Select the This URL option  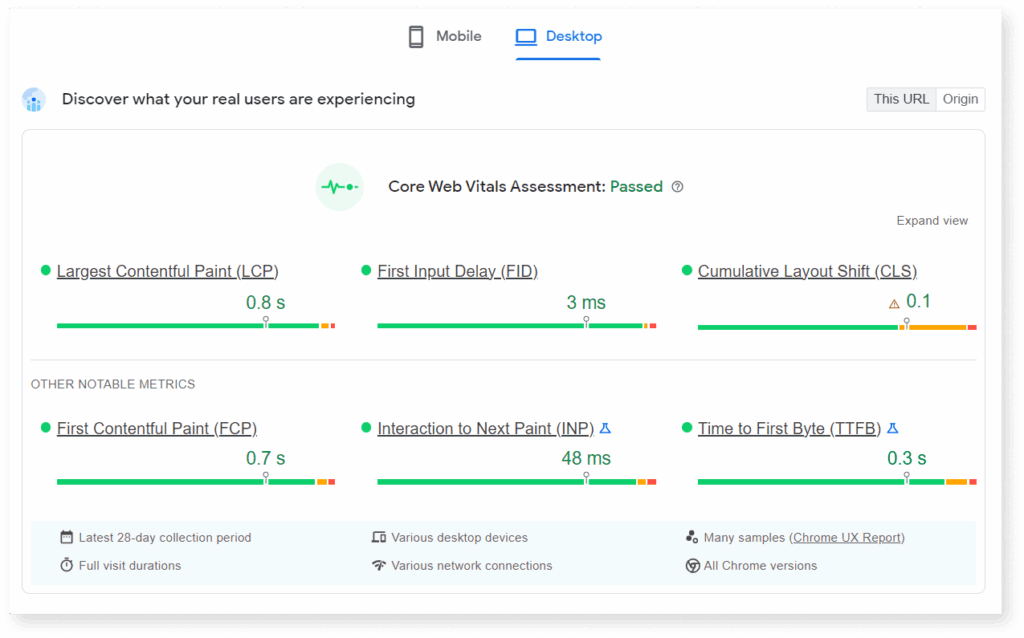coord(900,99)
